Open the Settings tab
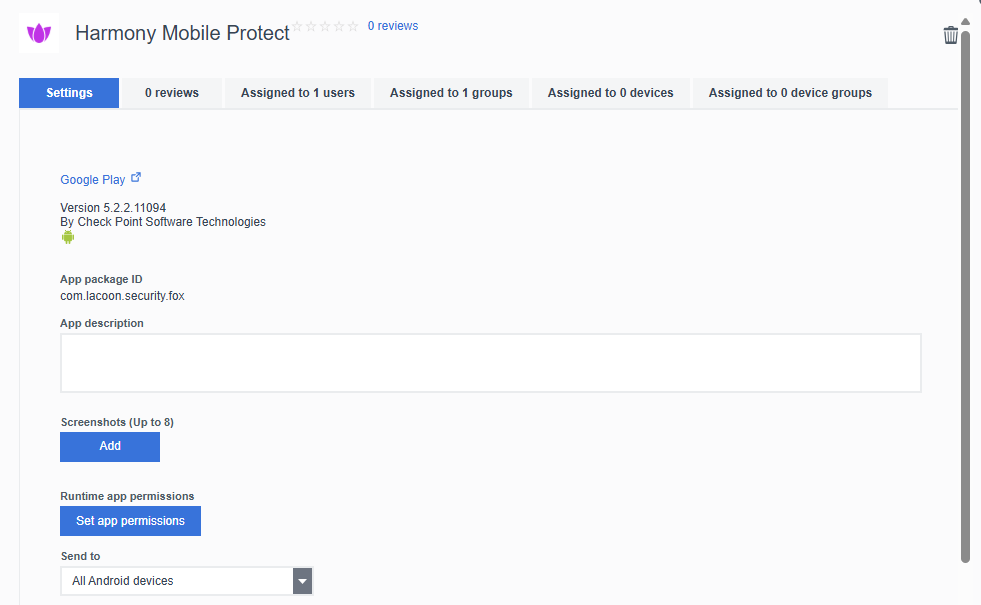Image resolution: width=981 pixels, height=605 pixels. (x=69, y=93)
